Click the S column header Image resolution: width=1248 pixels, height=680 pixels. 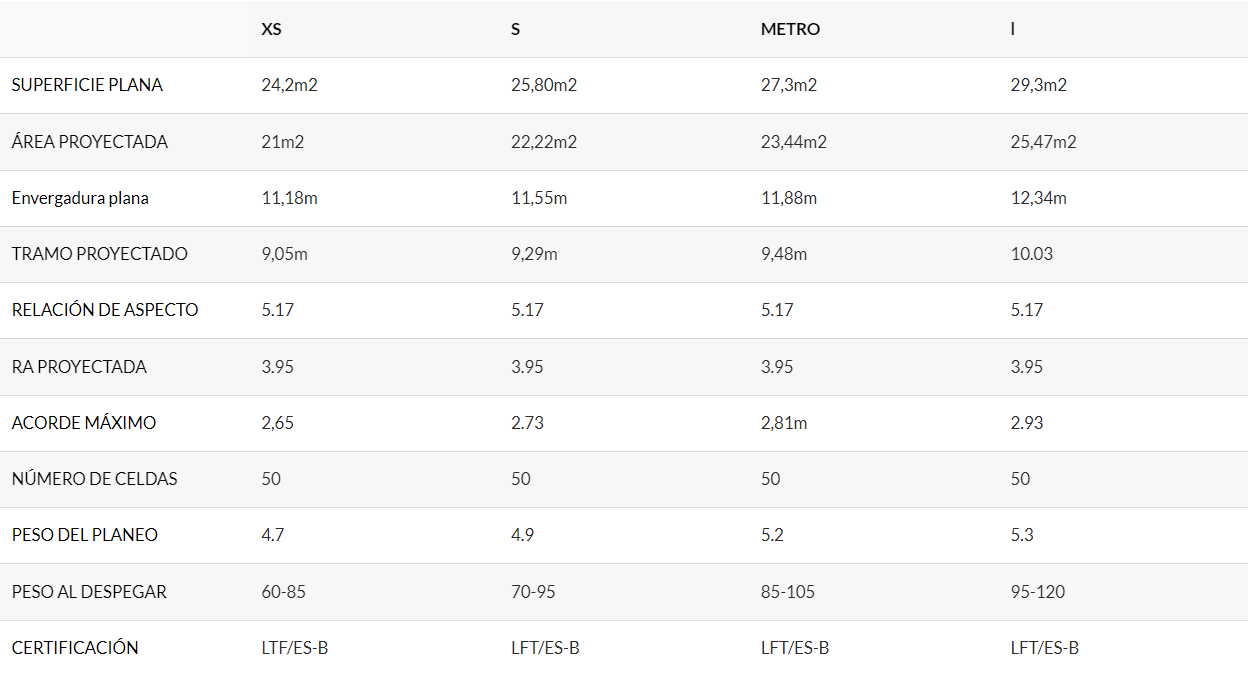515,29
